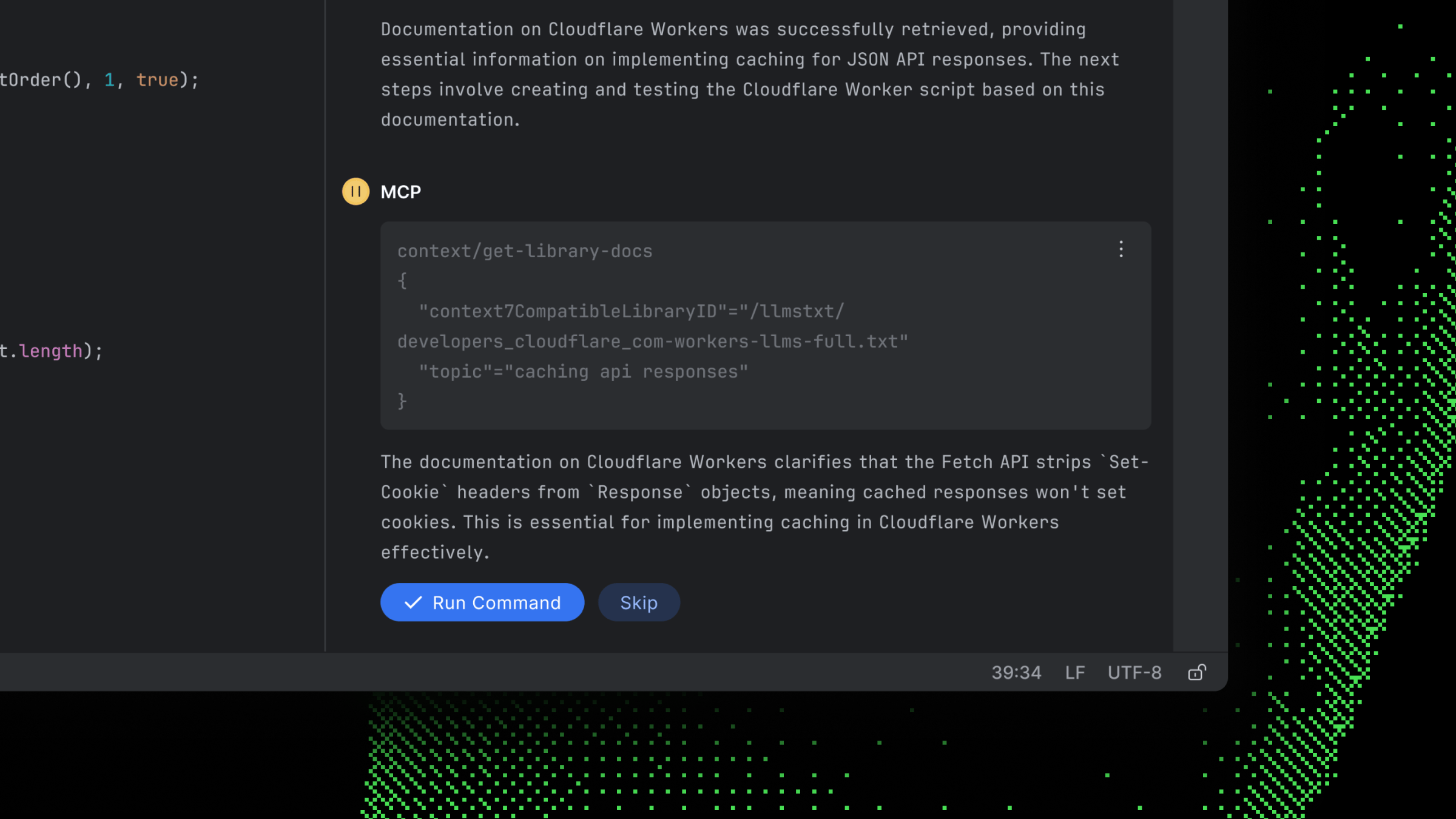1456x819 pixels.
Task: Skip the pending MCP command
Action: [x=638, y=602]
